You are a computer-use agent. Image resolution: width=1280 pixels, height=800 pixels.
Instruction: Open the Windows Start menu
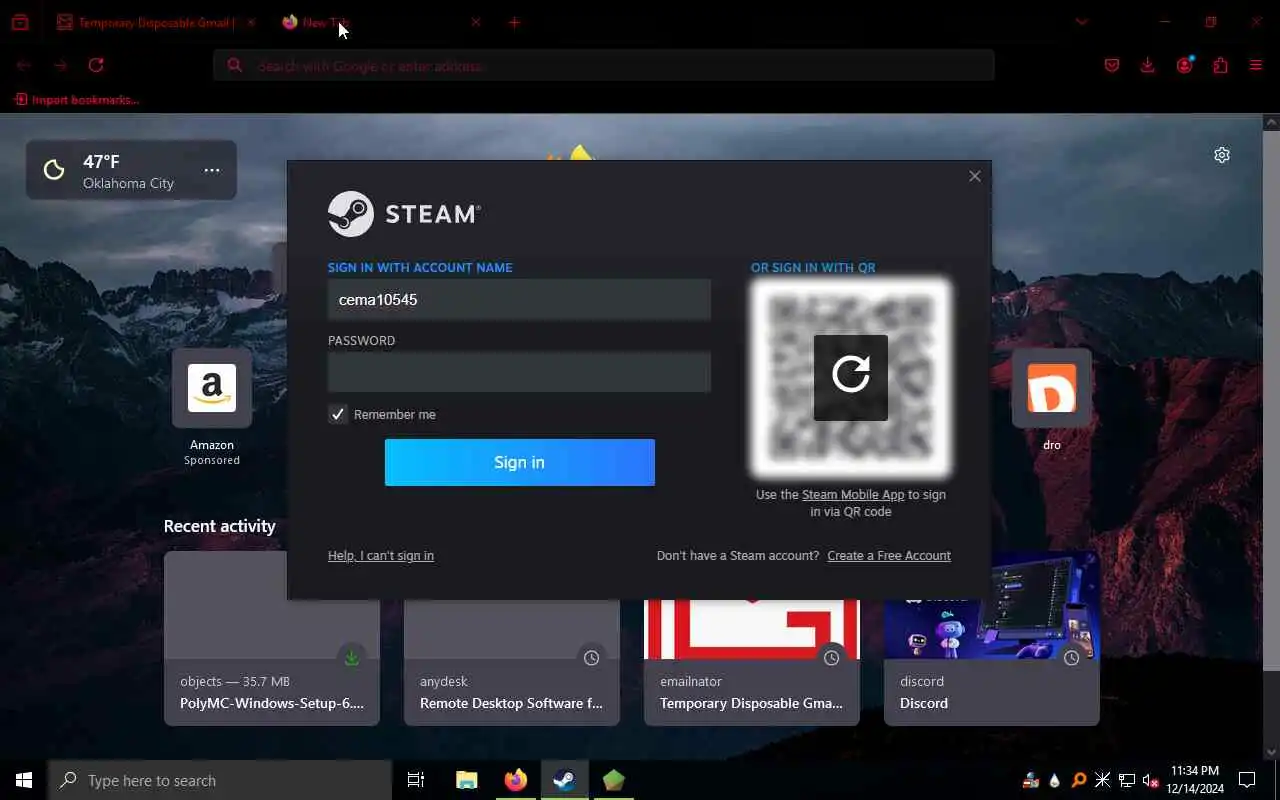pos(24,780)
